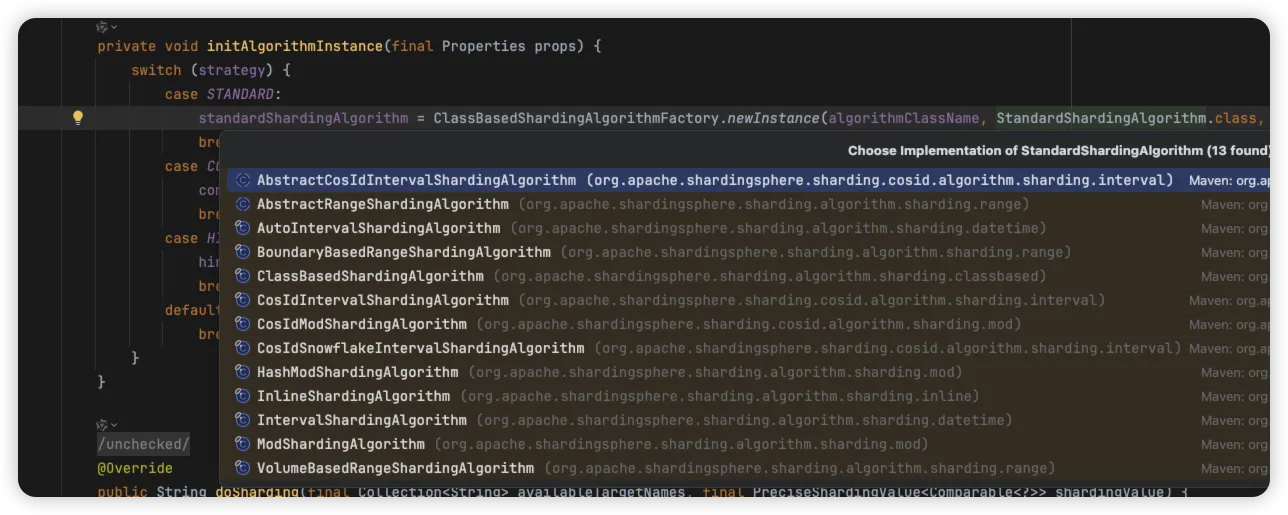The image size is (1288, 515).
Task: Expand the folded /unchecked/ annotation region
Action: [143, 444]
